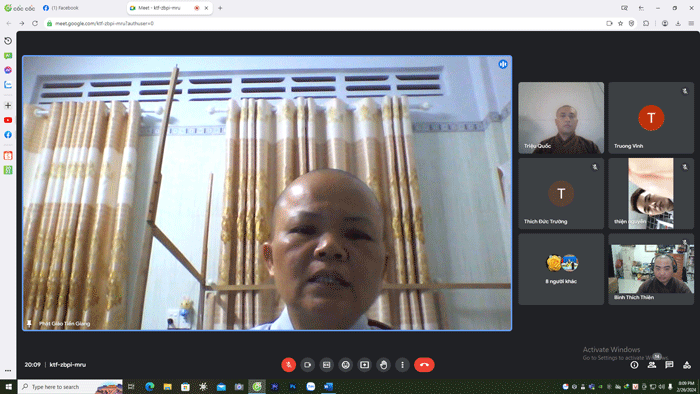The image size is (700, 394).
Task: Open YouTube from the browser sidebar
Action: tap(8, 120)
